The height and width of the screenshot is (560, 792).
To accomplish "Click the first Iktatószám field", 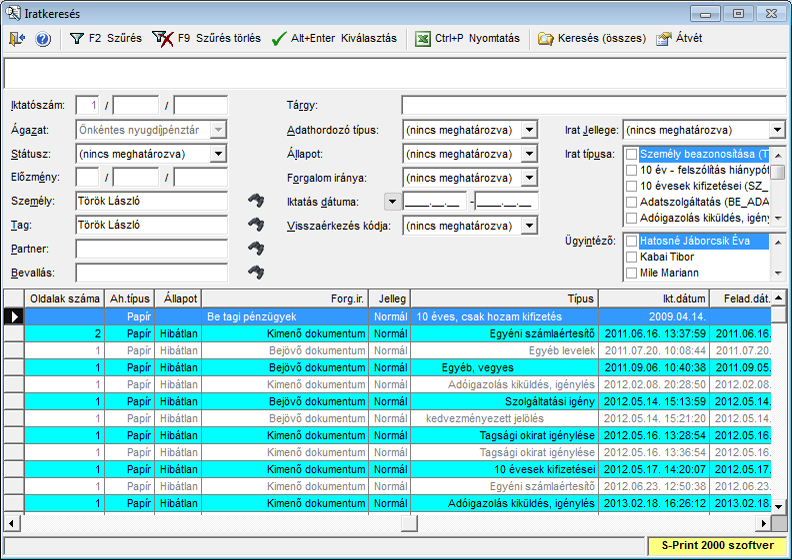I will tap(87, 106).
